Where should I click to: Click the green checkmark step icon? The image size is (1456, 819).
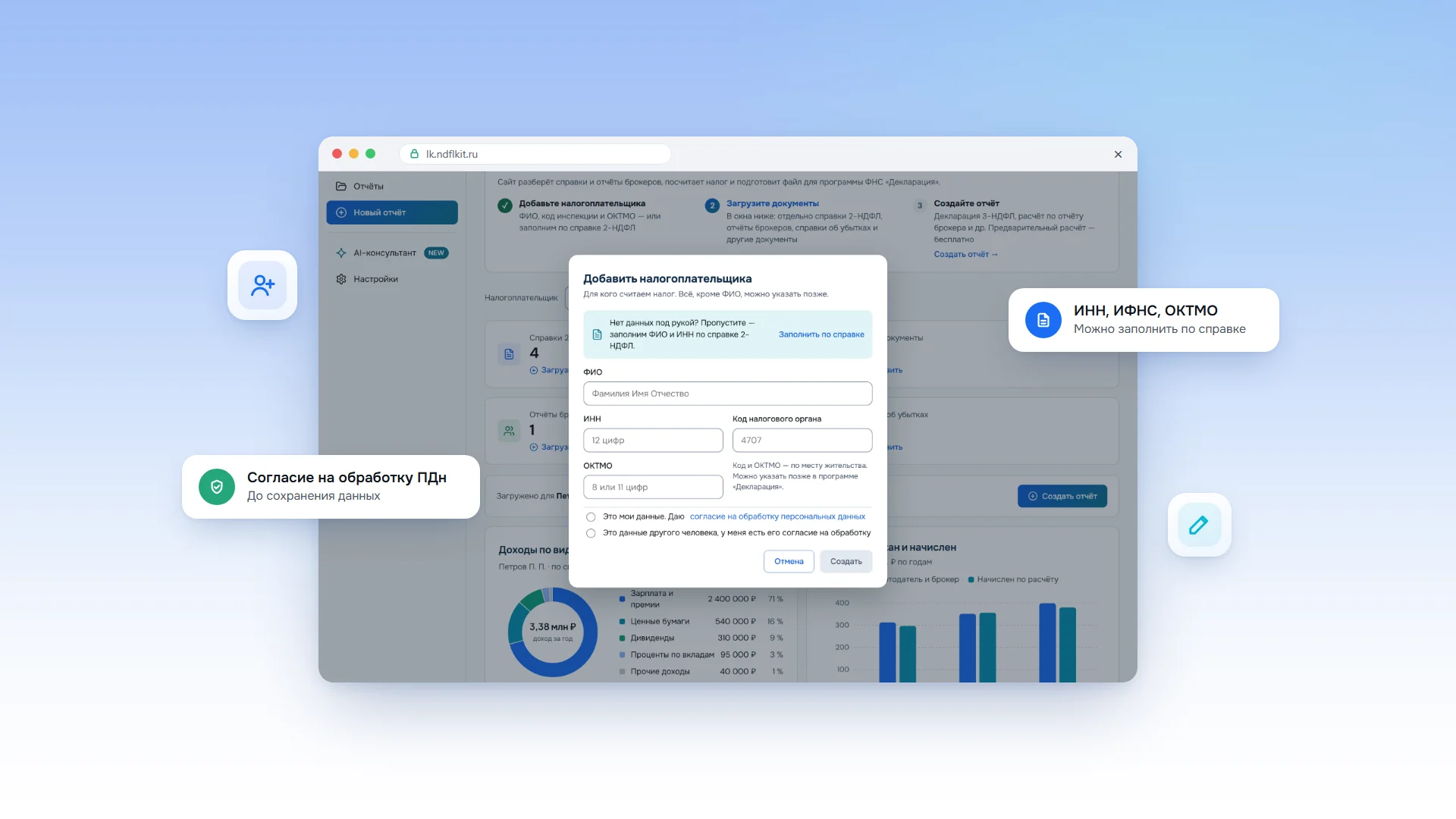coord(504,205)
